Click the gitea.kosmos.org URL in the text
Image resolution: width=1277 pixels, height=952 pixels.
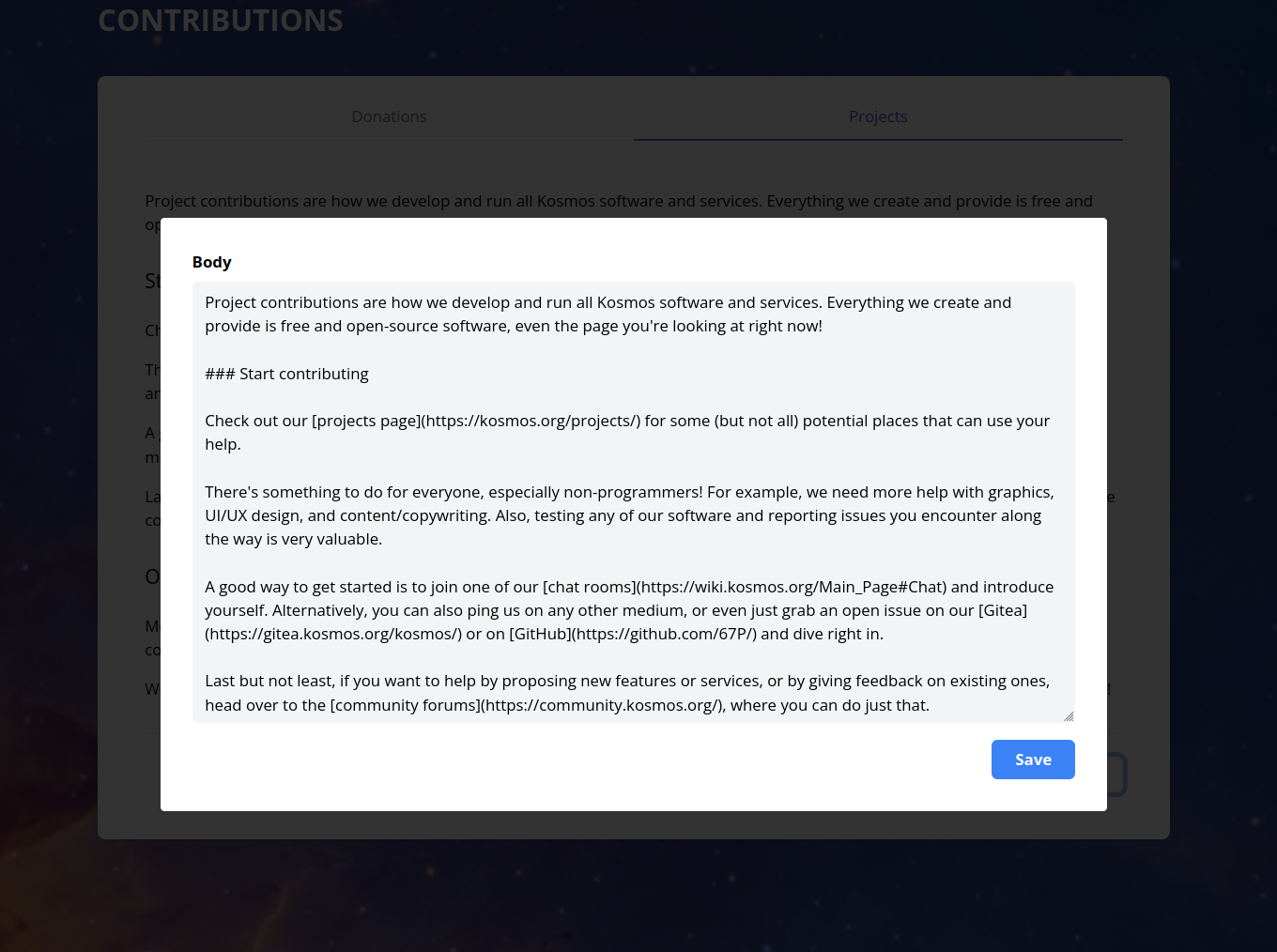point(333,634)
